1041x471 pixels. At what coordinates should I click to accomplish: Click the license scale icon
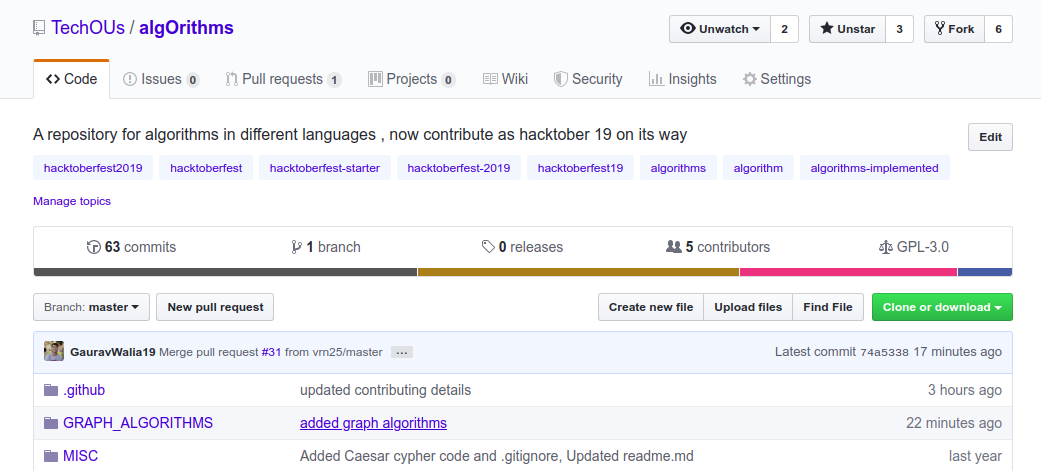(x=886, y=248)
